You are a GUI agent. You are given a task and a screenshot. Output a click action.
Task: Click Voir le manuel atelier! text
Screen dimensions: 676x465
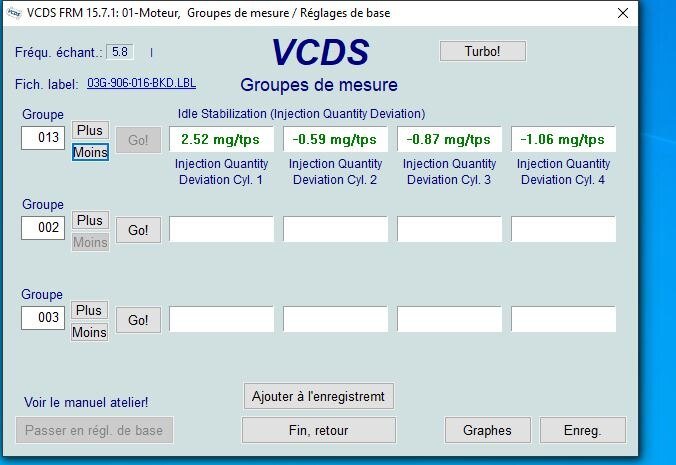pos(86,403)
